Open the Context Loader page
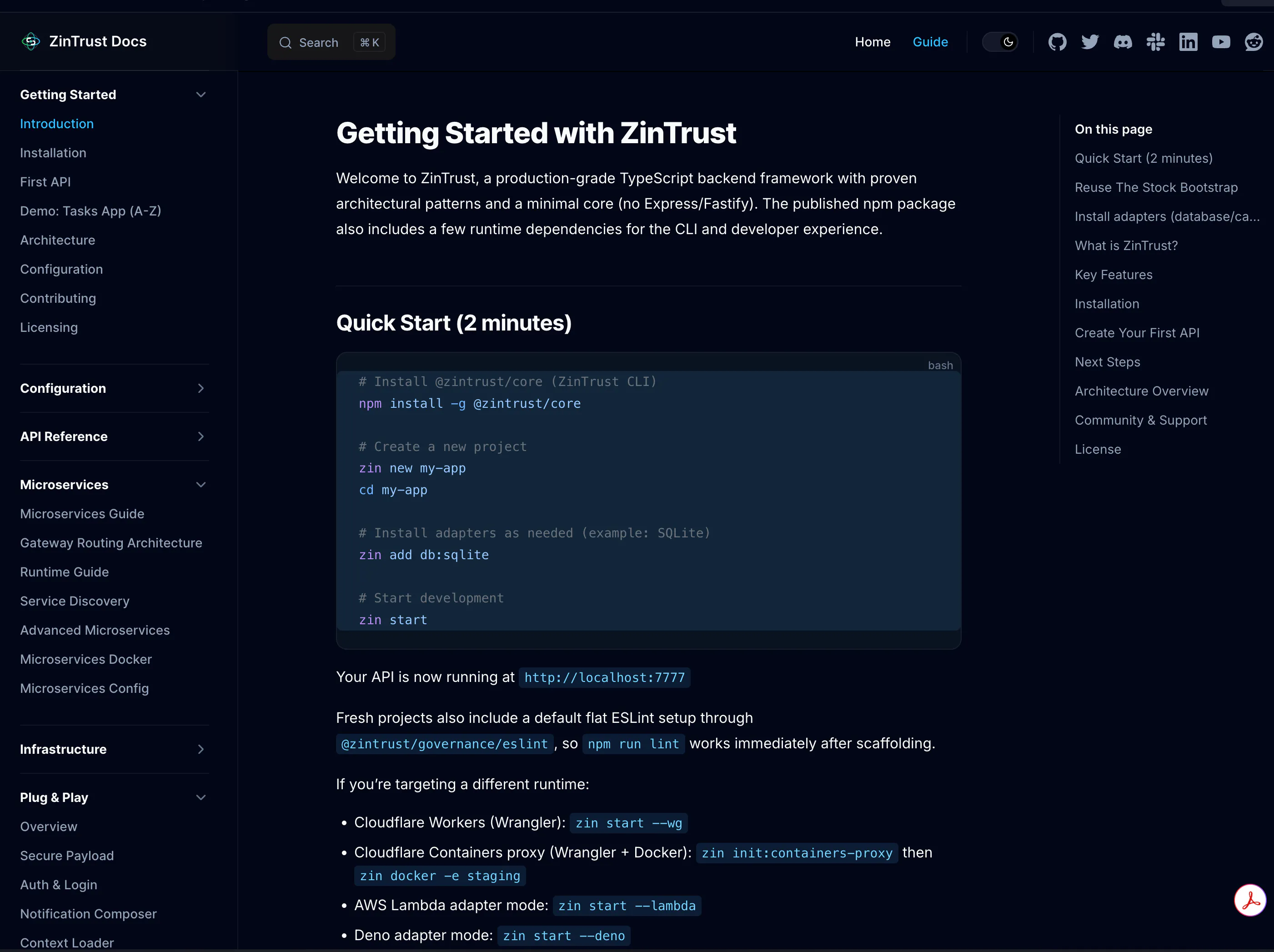The image size is (1274, 952). (67, 943)
